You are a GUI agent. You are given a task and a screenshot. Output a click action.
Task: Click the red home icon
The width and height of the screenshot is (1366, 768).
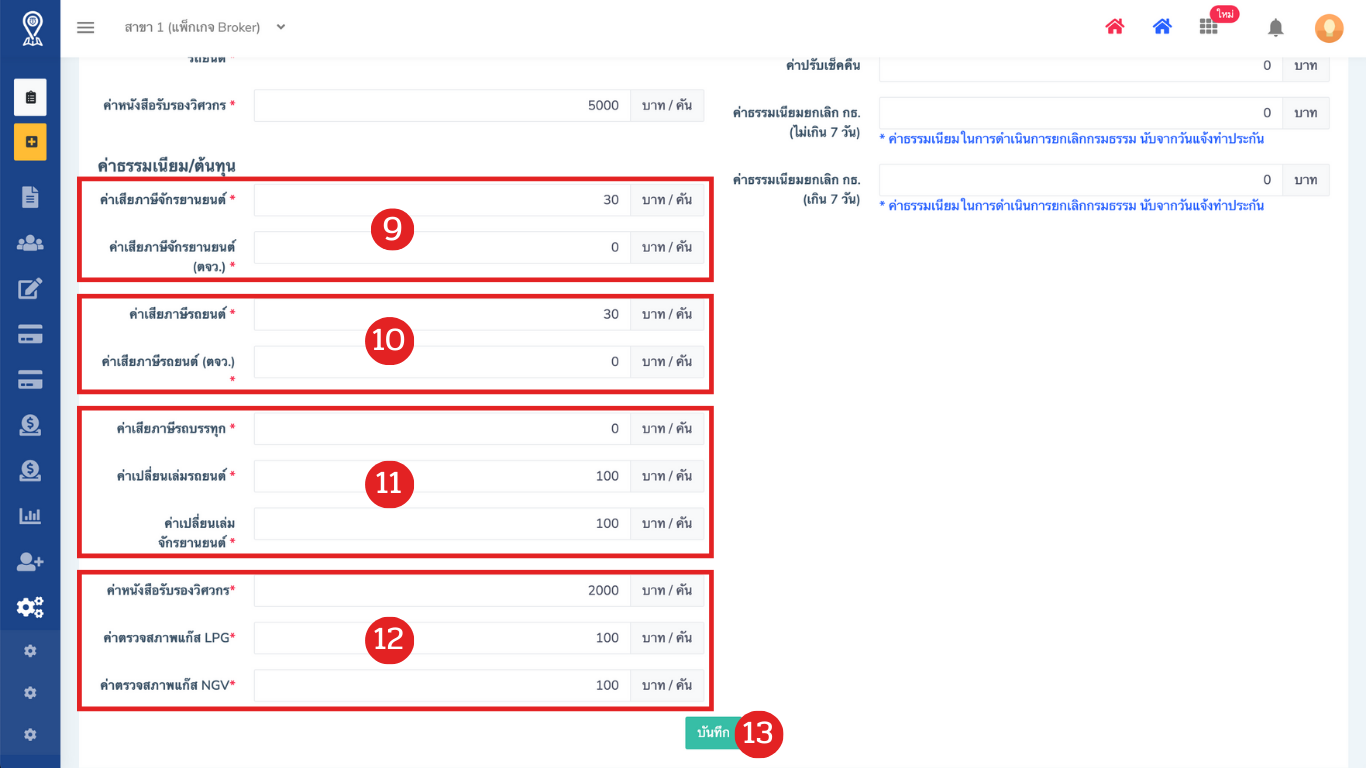[1115, 27]
